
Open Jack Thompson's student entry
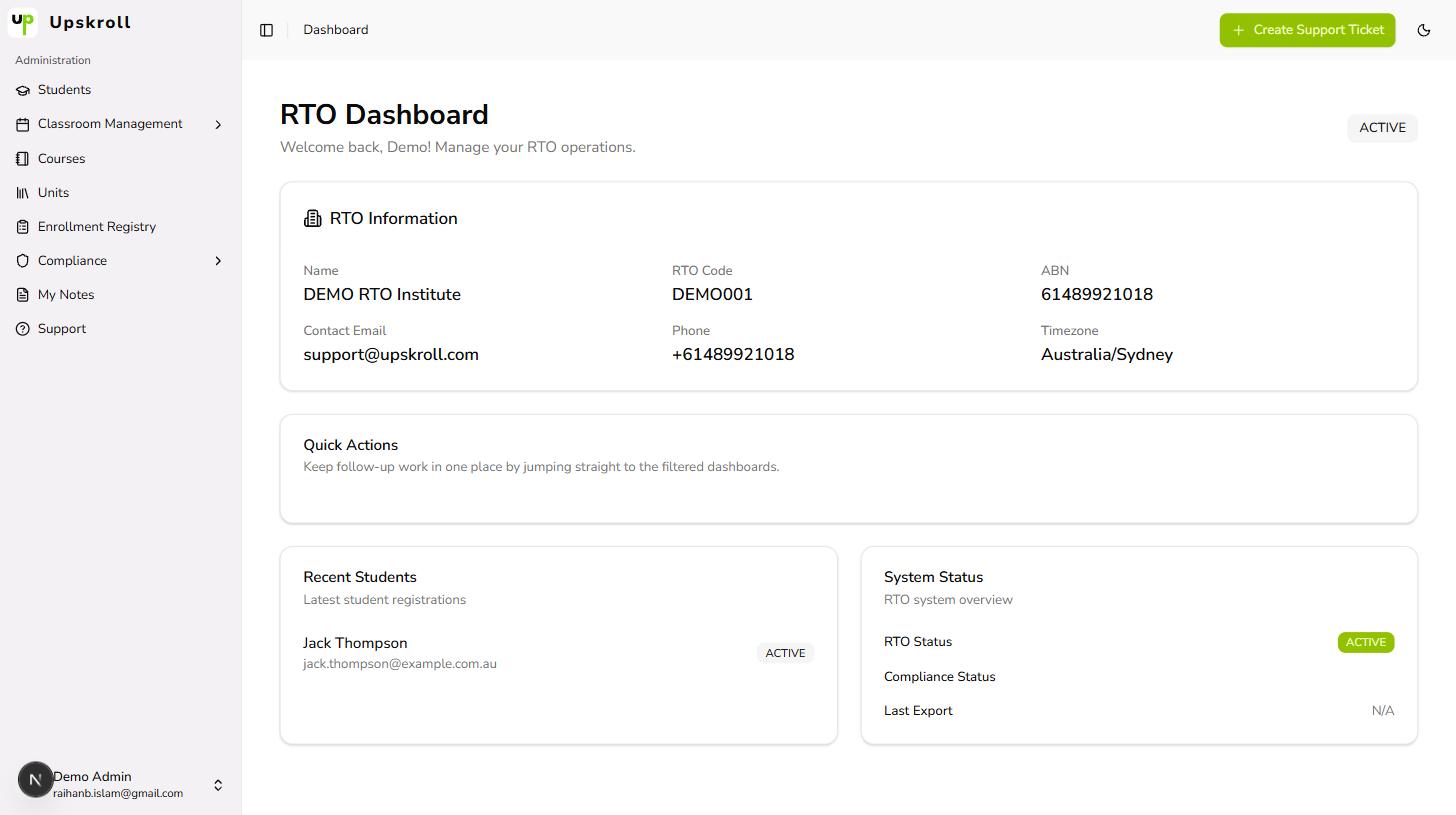pos(558,653)
